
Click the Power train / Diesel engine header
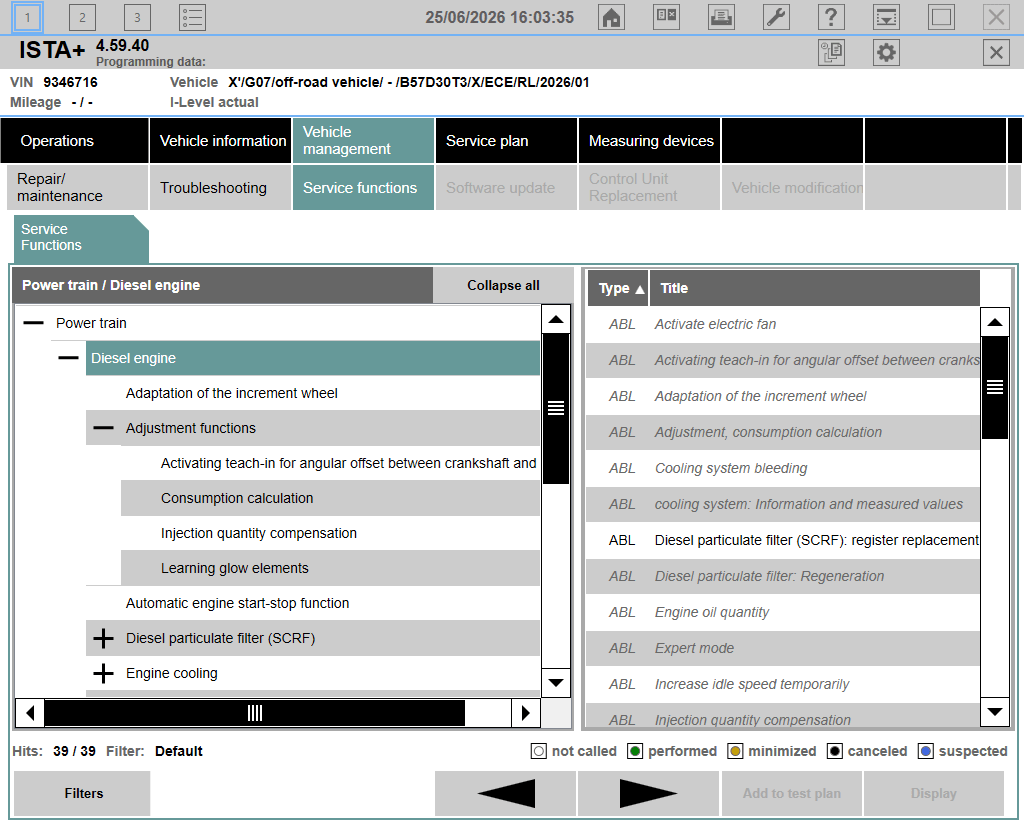coord(222,285)
